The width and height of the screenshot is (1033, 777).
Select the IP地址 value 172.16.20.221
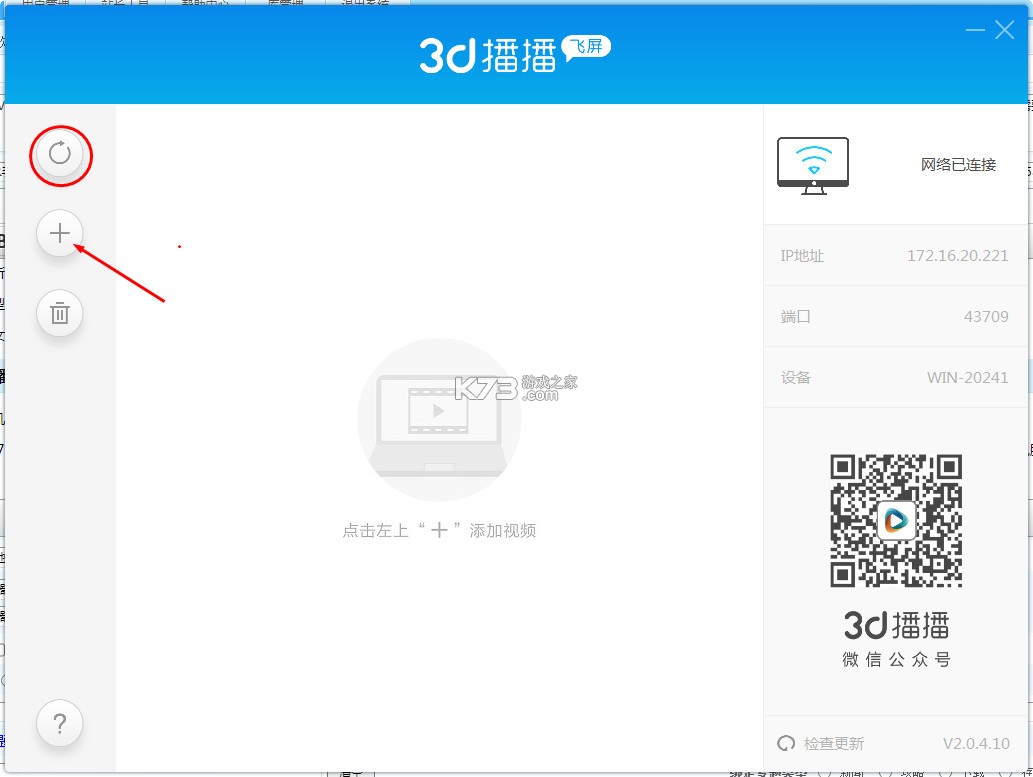tap(956, 255)
